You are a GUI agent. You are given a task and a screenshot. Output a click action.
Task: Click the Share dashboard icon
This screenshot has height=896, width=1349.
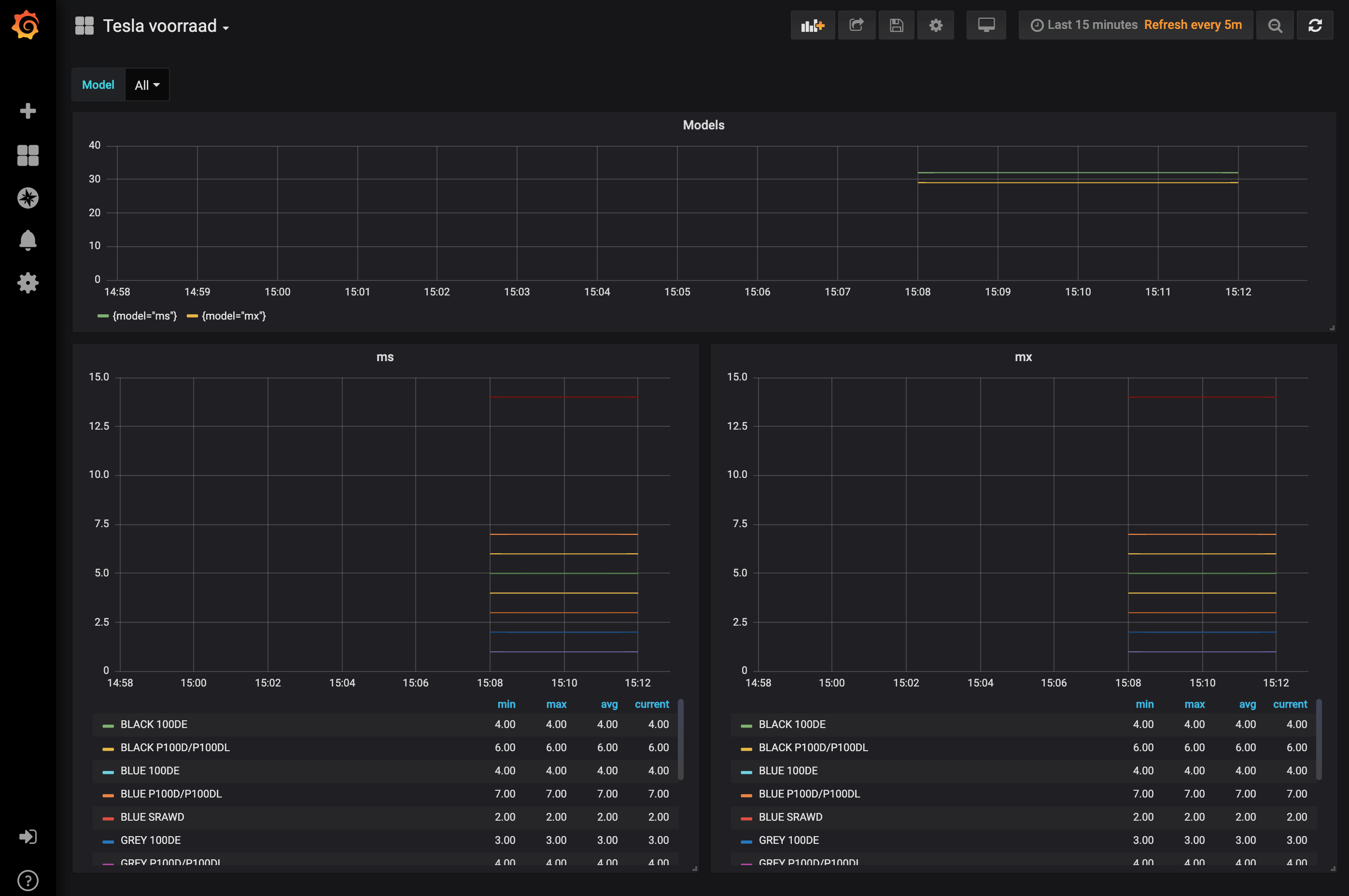coord(856,25)
